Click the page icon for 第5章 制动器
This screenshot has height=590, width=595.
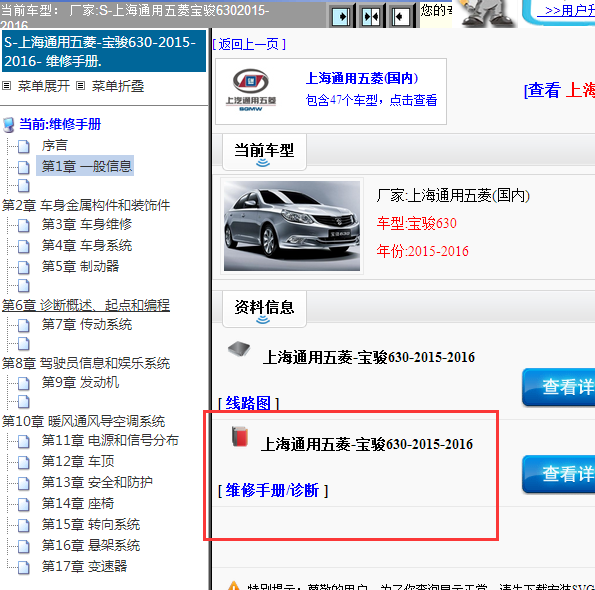tap(24, 267)
